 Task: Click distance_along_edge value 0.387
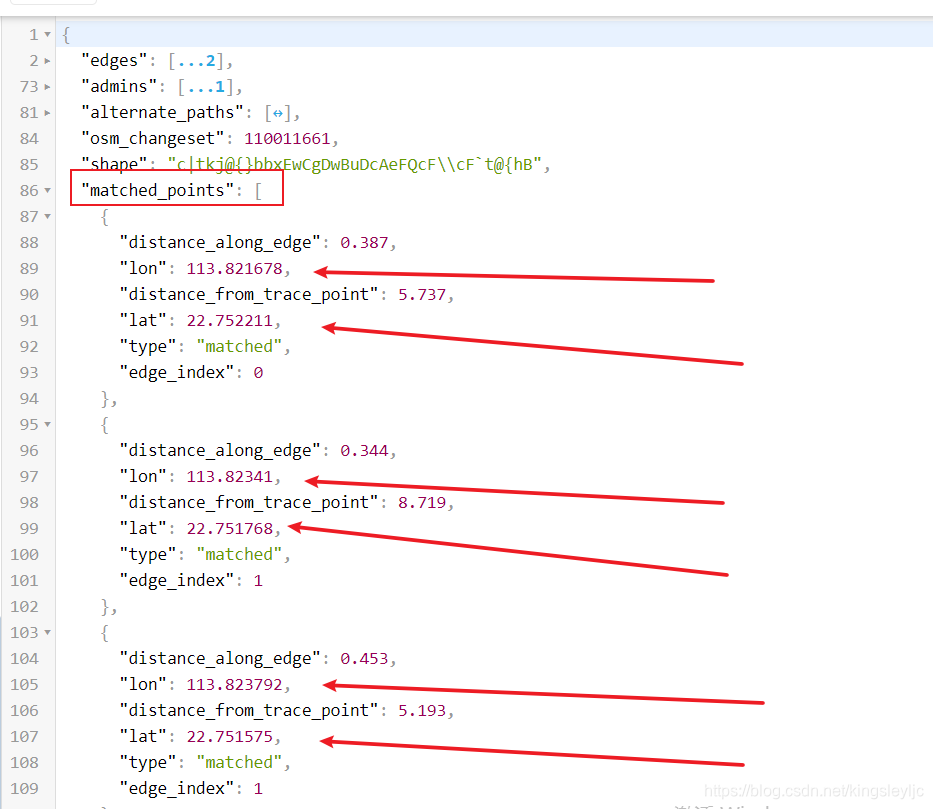pyautogui.click(x=364, y=243)
